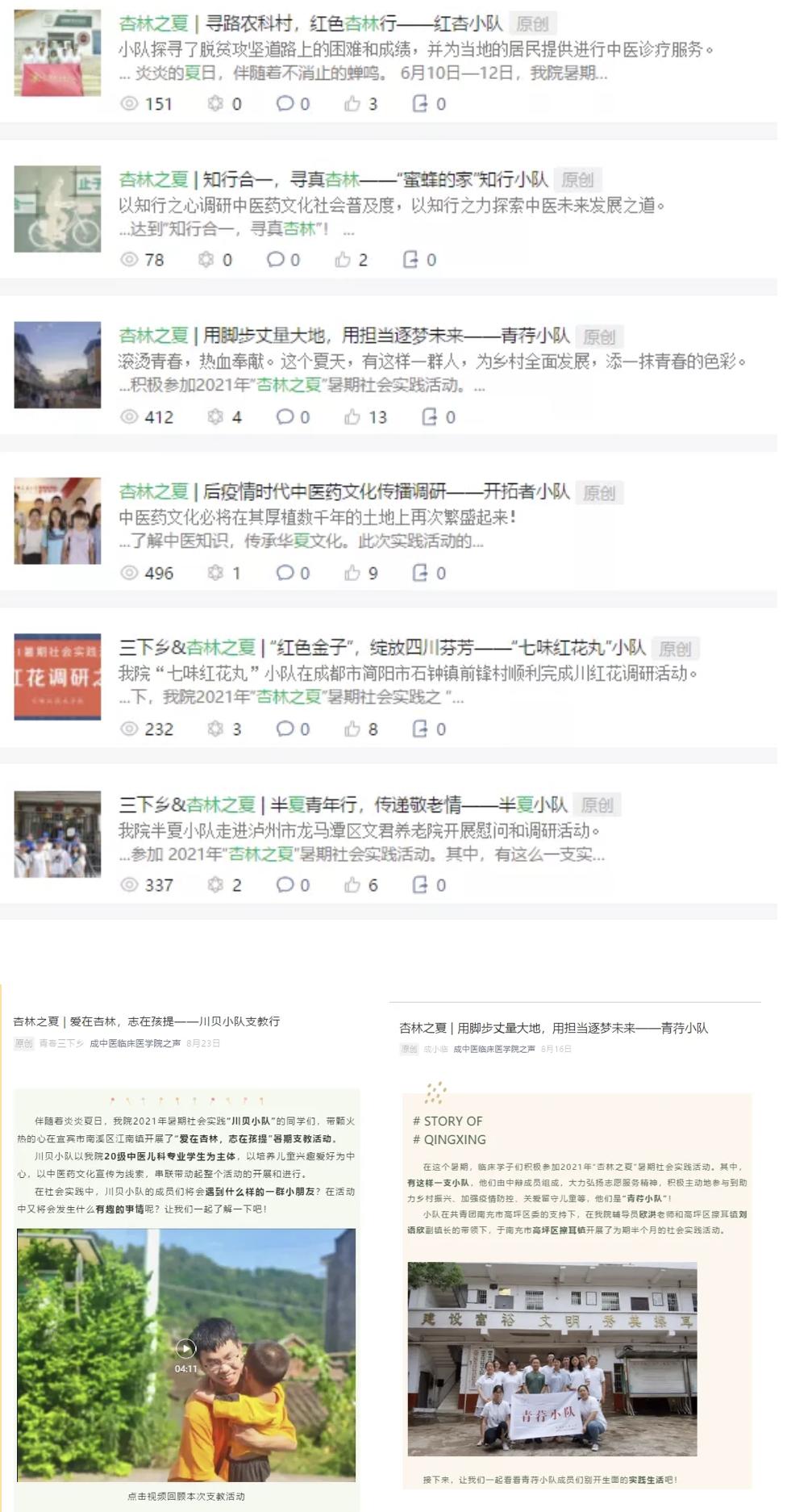Click comment icon on 开拓者小队 article
This screenshot has height=1512, width=787.
[285, 573]
